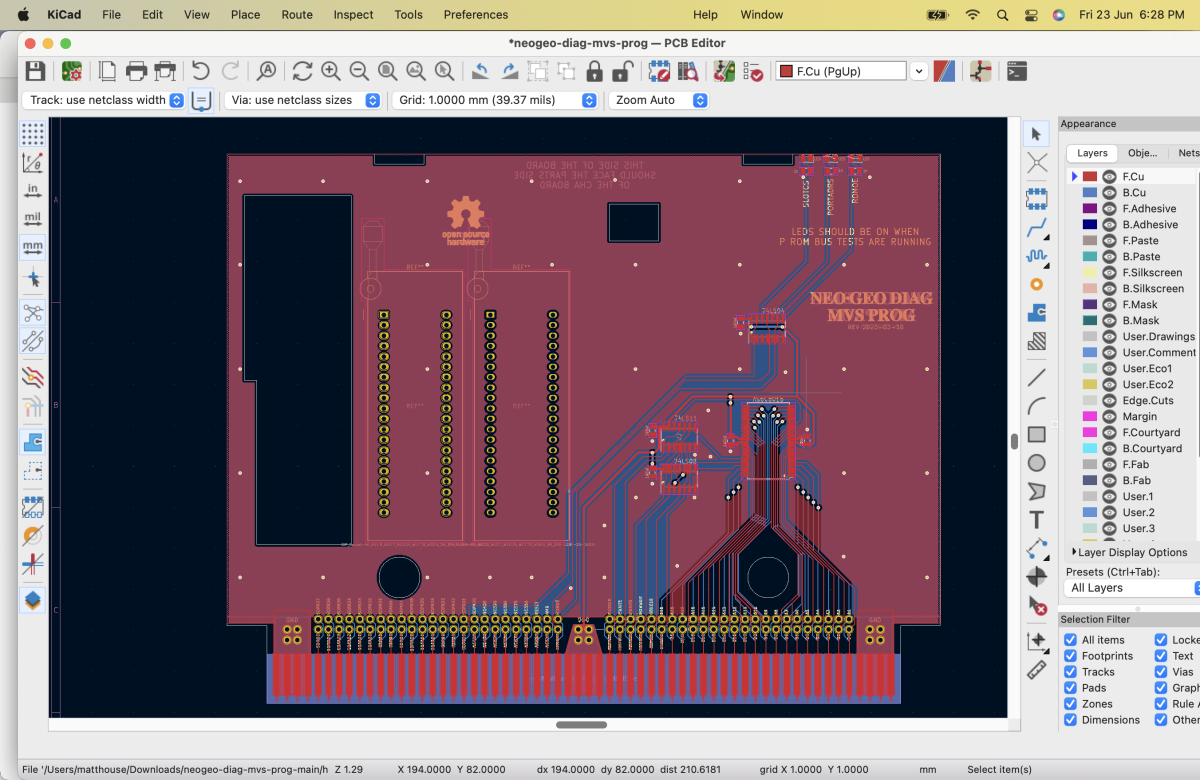Click the Print icon
The height and width of the screenshot is (780, 1200).
click(137, 71)
